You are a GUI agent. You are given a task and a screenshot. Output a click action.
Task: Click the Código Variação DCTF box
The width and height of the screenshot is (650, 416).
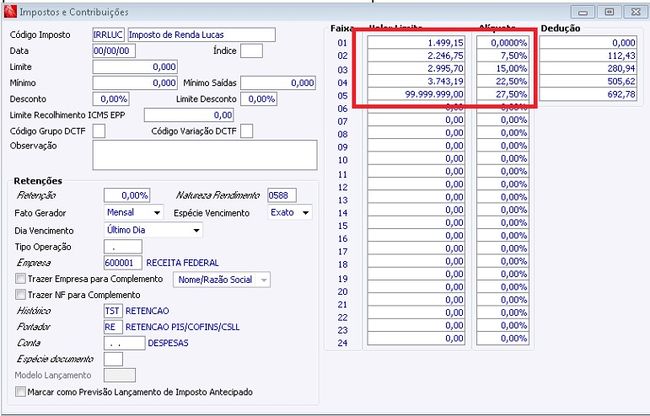247,131
